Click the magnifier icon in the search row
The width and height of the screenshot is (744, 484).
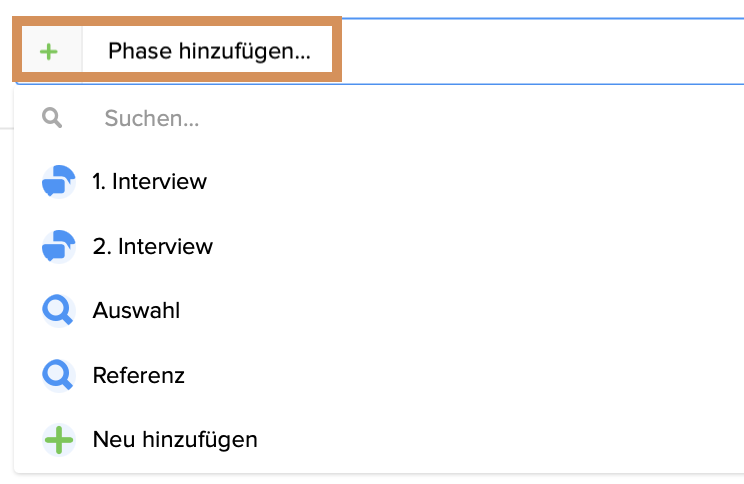pos(53,118)
